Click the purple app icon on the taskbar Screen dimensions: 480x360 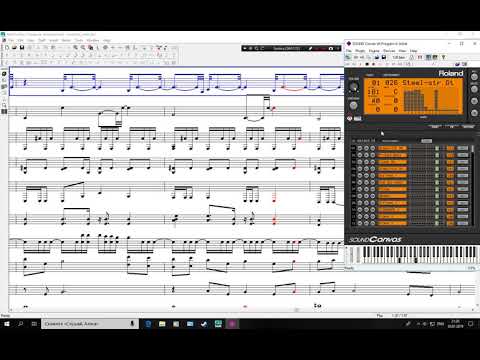pos(232,324)
